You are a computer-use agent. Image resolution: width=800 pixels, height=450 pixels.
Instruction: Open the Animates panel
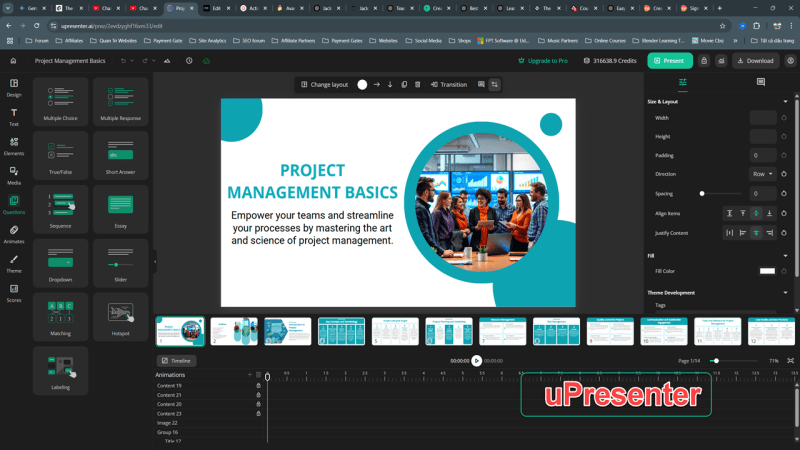pyautogui.click(x=14, y=233)
